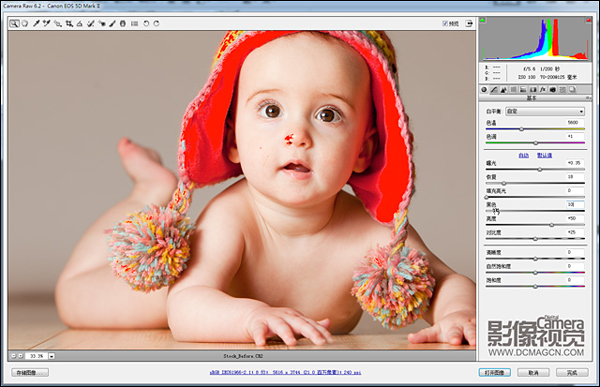Click the exposure slider handle
Screen dimensions: 600x387
pos(540,170)
